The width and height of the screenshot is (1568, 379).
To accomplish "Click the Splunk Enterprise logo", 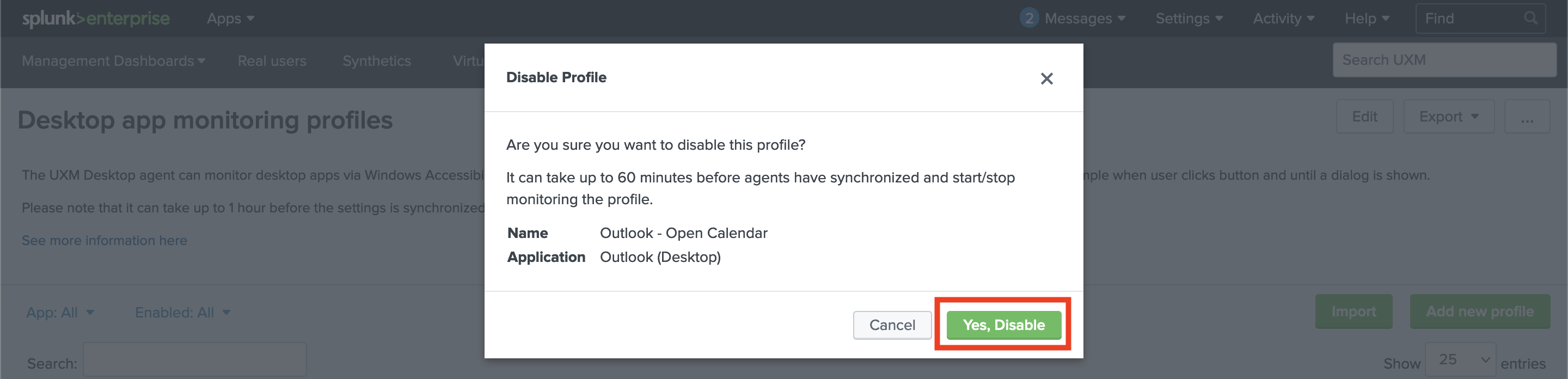I will (96, 19).
